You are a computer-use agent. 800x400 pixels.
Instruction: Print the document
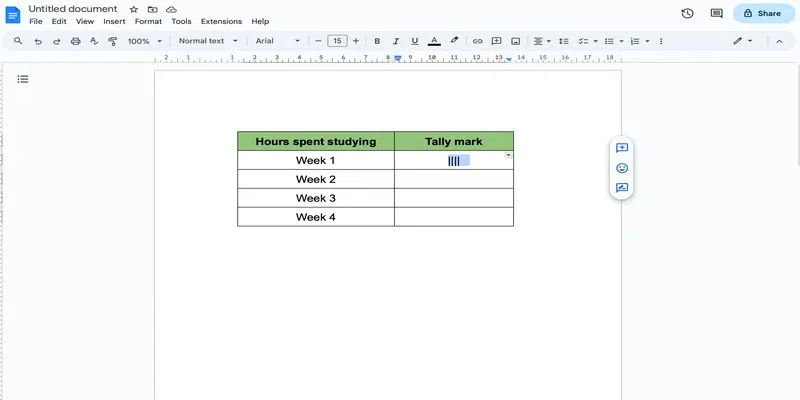coord(76,41)
